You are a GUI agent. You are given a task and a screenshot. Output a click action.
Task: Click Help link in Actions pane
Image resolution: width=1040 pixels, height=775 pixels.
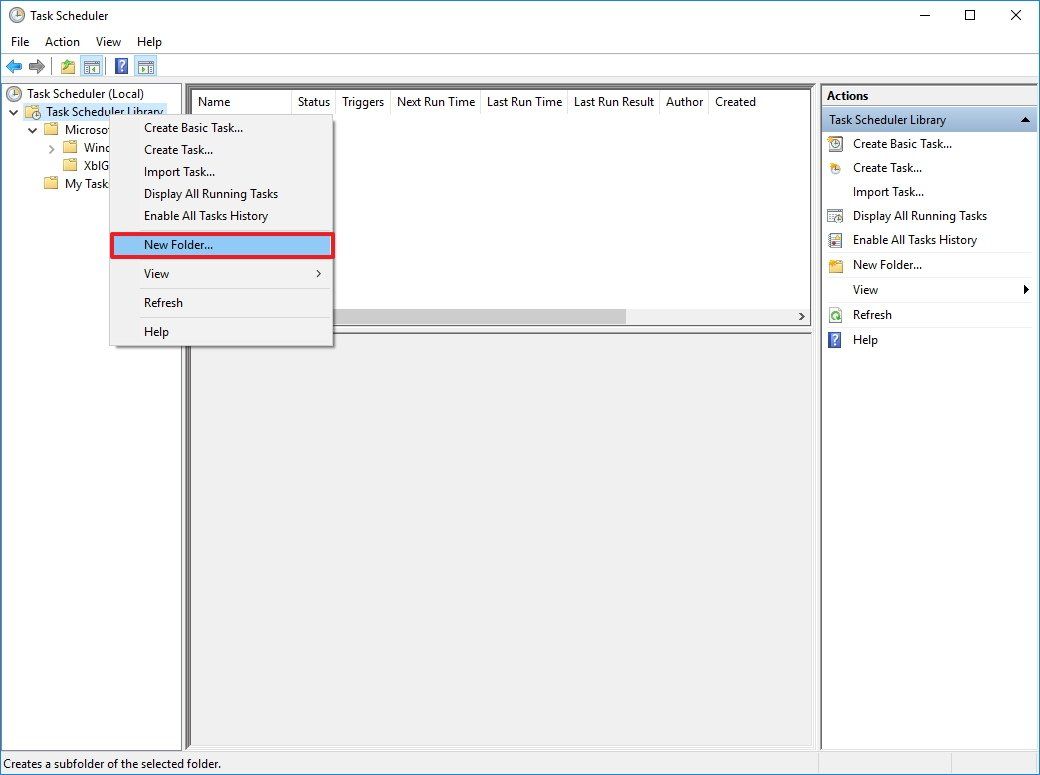click(865, 340)
